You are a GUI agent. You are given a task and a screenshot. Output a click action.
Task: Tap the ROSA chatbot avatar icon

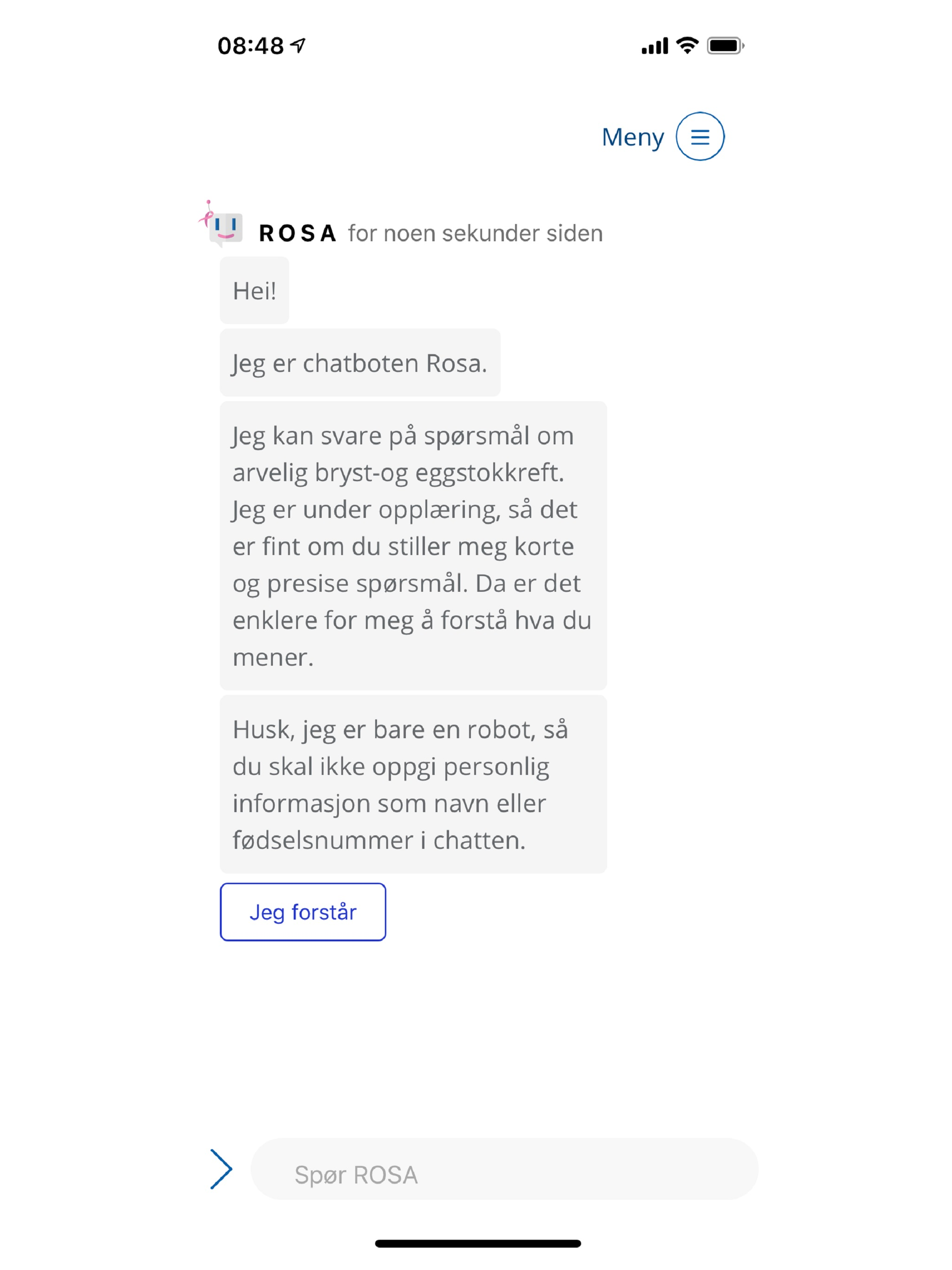(x=221, y=225)
